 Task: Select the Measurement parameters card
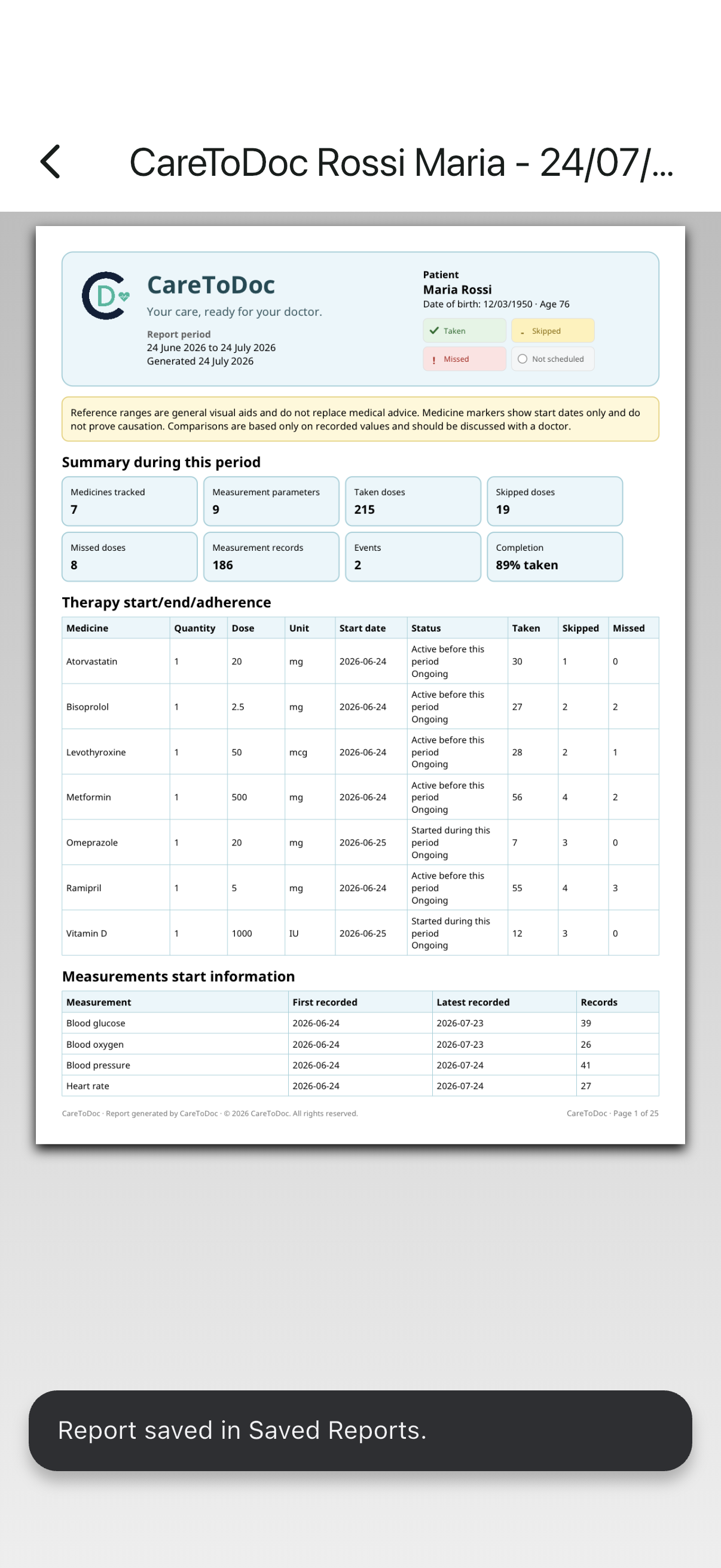click(x=271, y=501)
